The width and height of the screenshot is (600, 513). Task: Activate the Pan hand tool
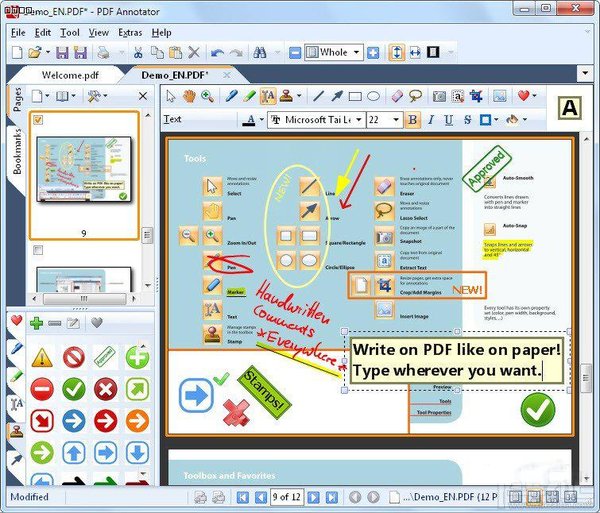click(x=189, y=96)
